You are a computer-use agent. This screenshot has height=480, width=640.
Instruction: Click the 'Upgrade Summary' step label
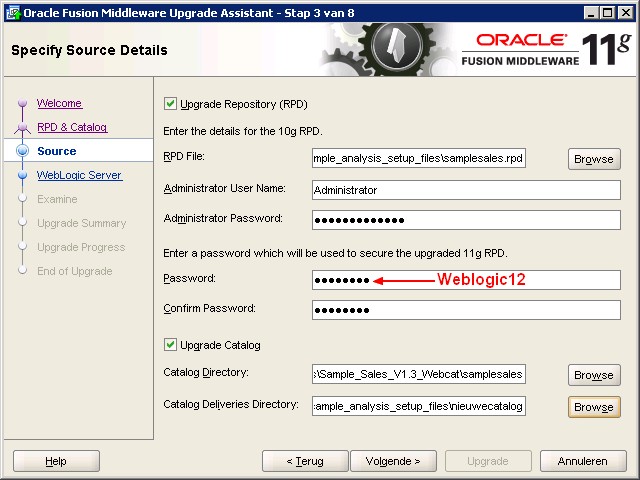tap(82, 223)
